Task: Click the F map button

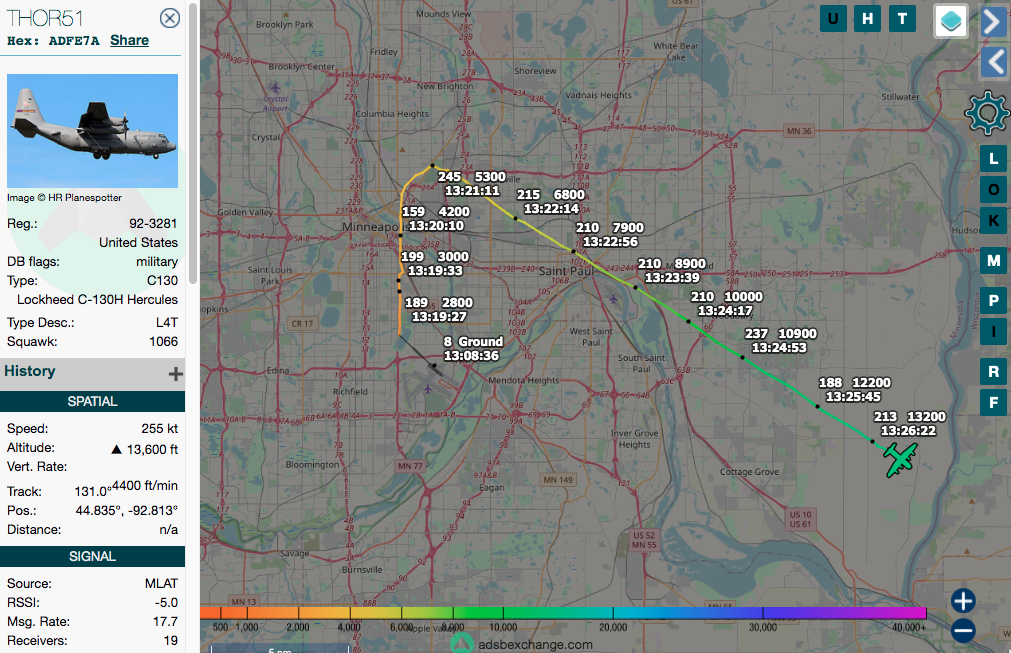Action: 993,403
